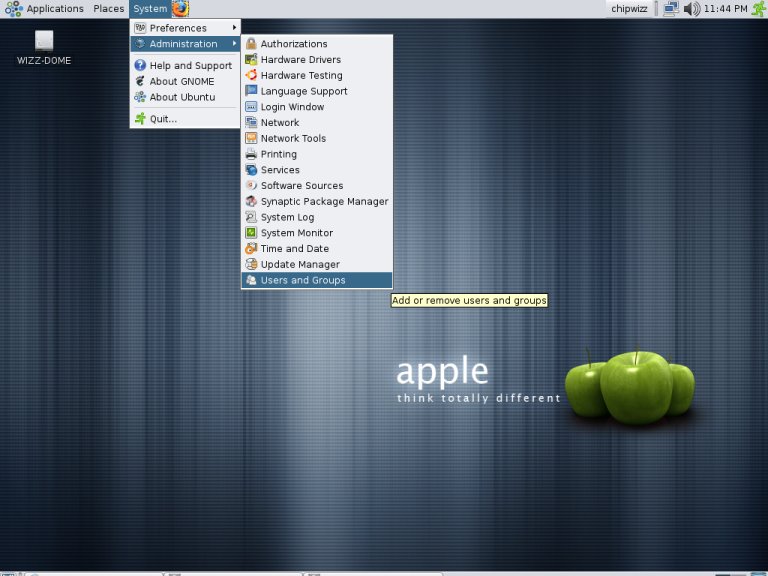Open the Applications menu
The height and width of the screenshot is (576, 768).
(x=55, y=9)
